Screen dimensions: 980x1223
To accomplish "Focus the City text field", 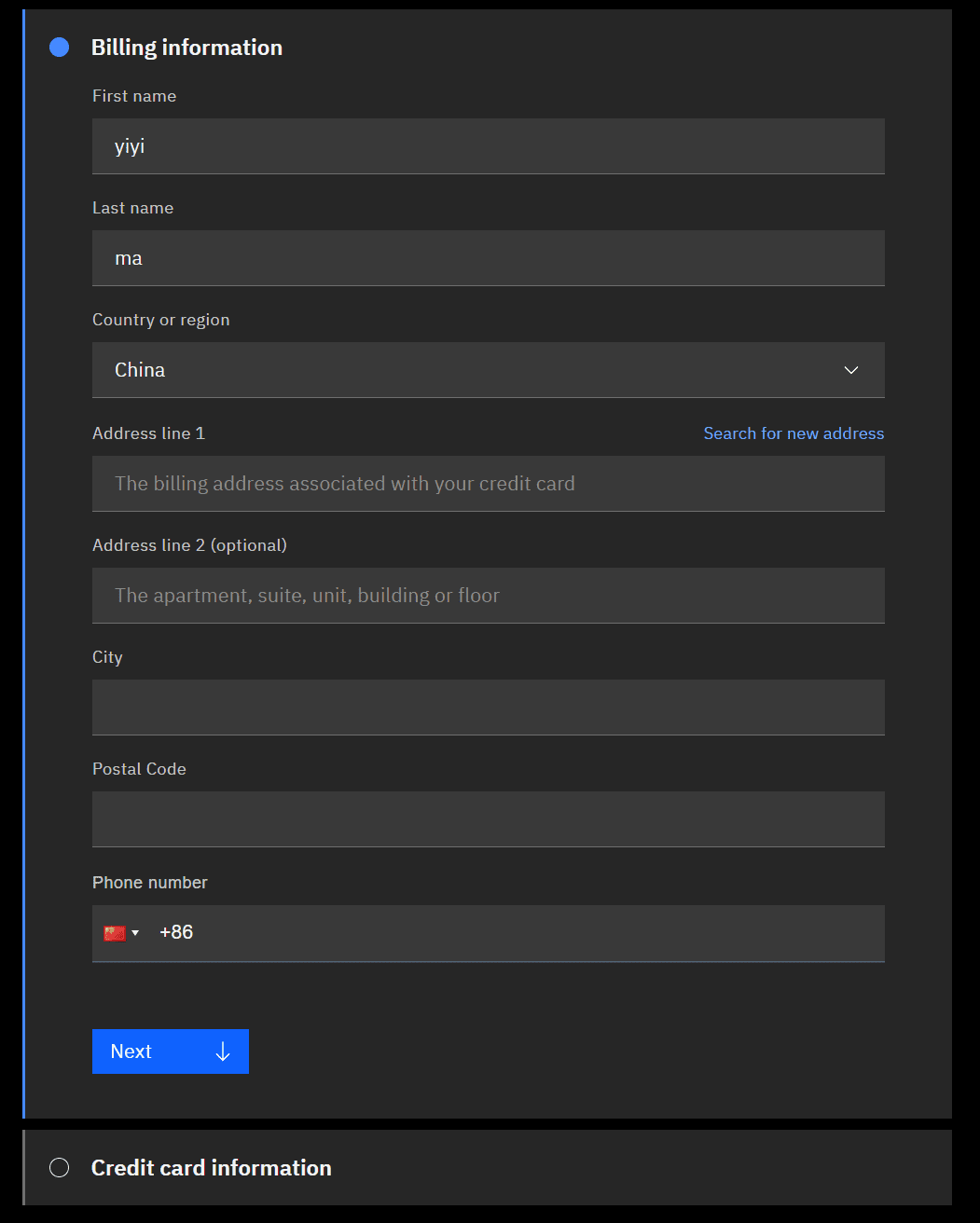I will coord(488,708).
